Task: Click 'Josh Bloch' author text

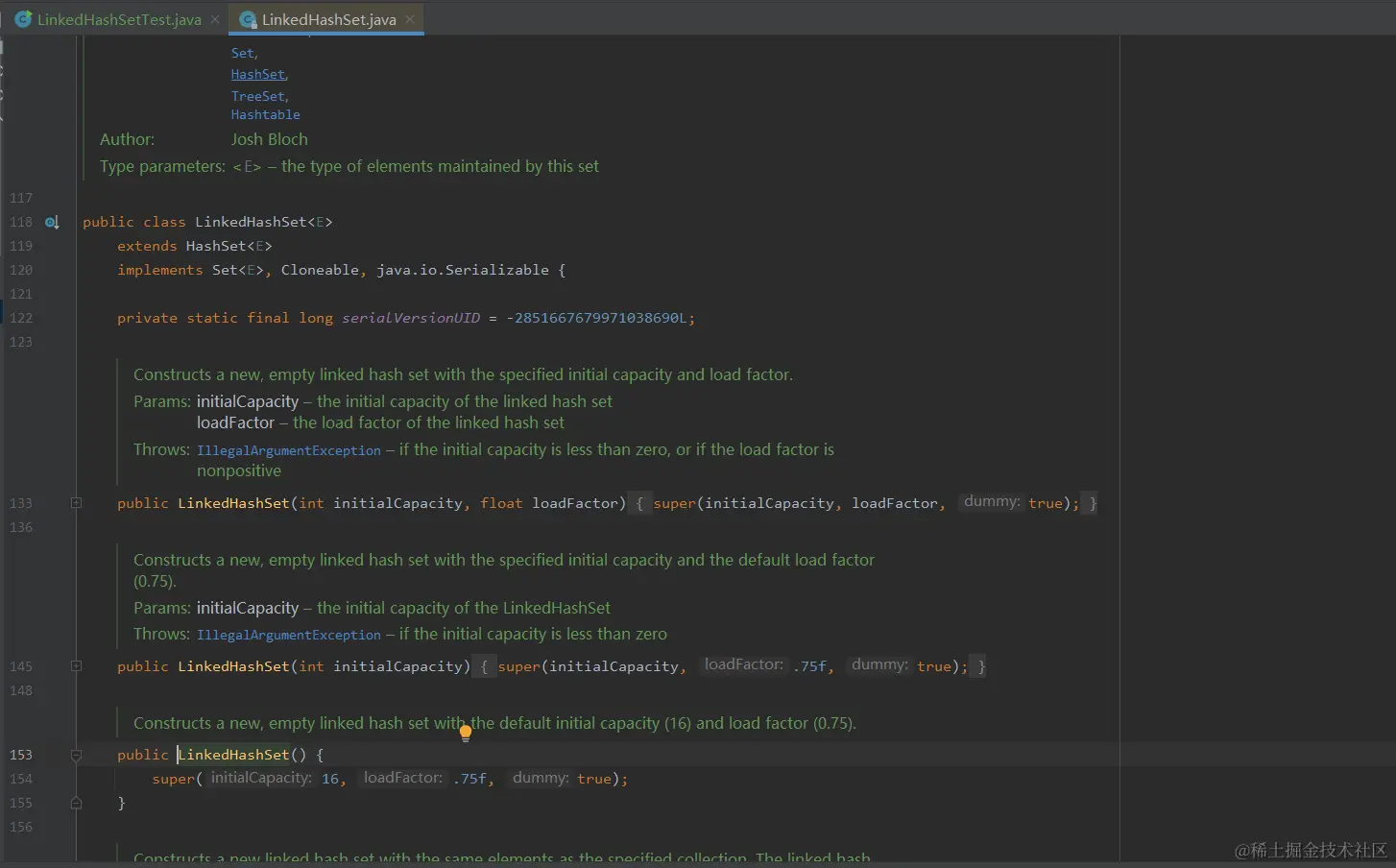Action: [x=269, y=139]
